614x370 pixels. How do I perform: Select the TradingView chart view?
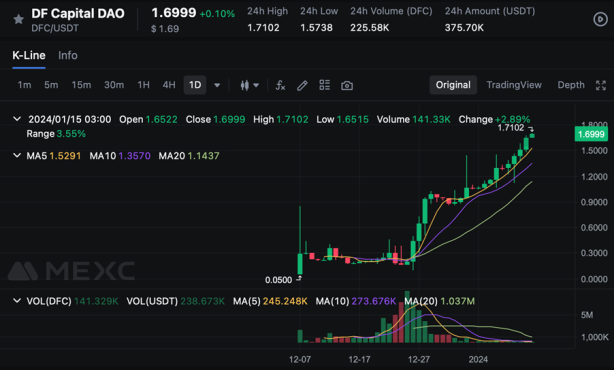[x=514, y=85]
